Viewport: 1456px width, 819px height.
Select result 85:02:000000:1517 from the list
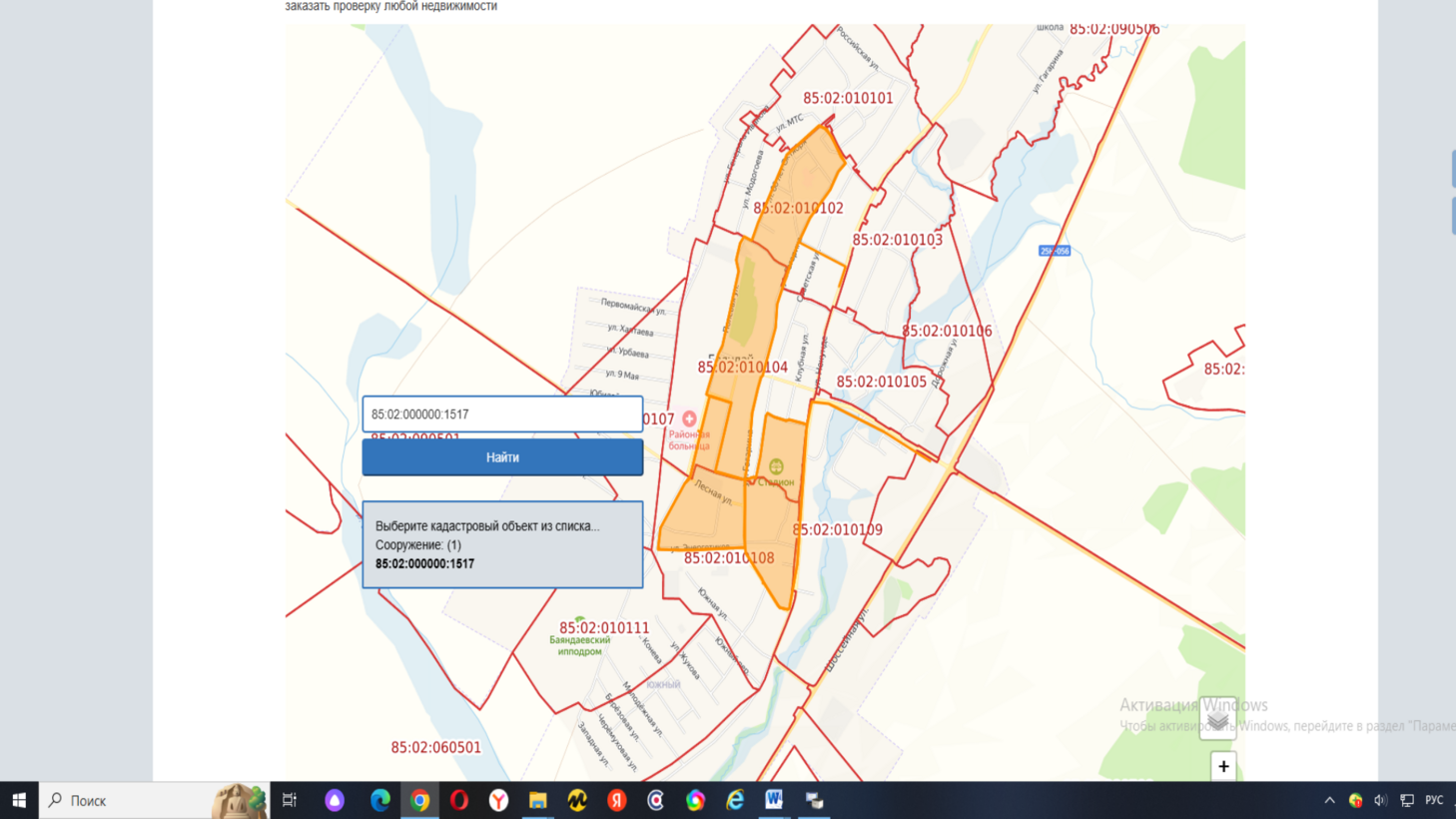click(424, 564)
